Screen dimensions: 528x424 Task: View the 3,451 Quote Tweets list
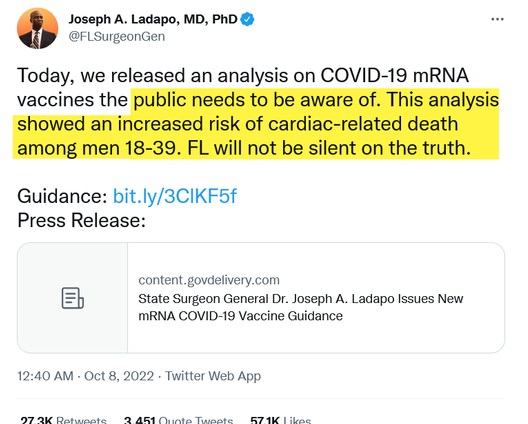(x=178, y=420)
